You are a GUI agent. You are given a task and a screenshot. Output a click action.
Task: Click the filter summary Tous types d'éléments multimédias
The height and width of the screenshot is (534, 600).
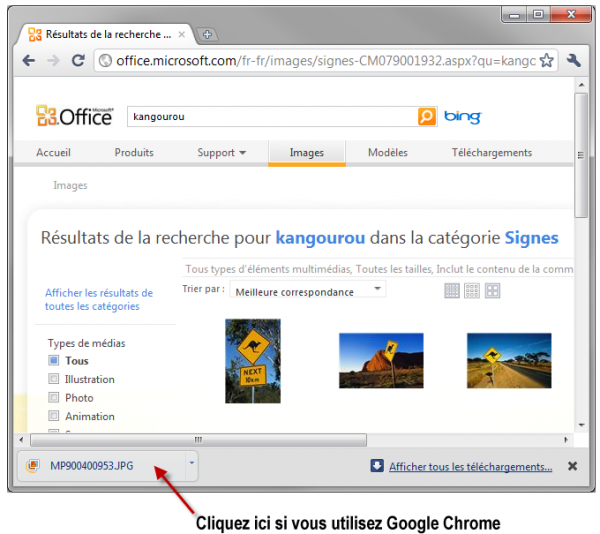379,269
